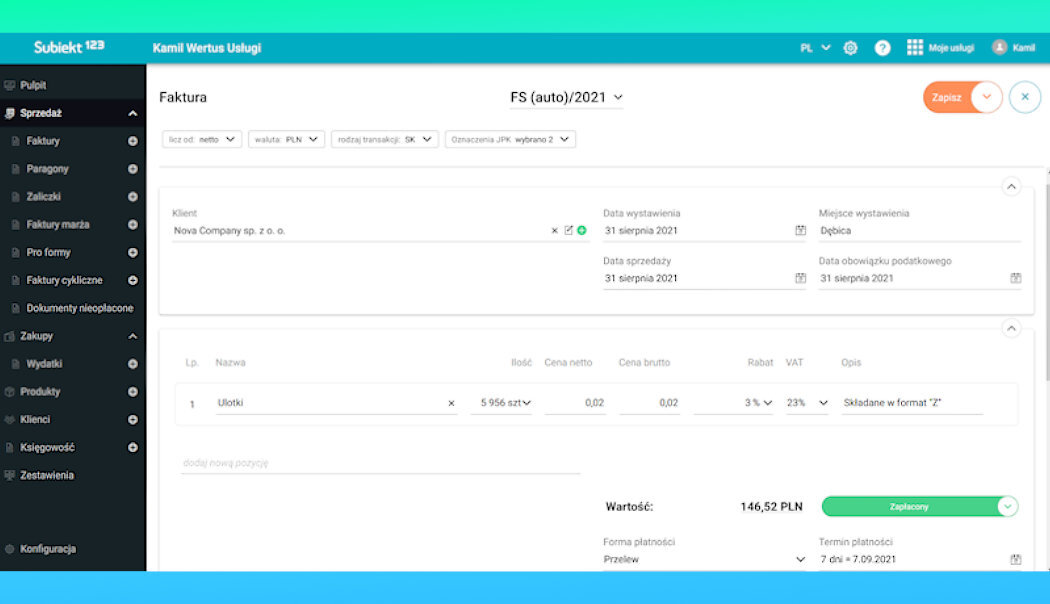
Task: Click the Zapisz save button
Action: [x=947, y=97]
